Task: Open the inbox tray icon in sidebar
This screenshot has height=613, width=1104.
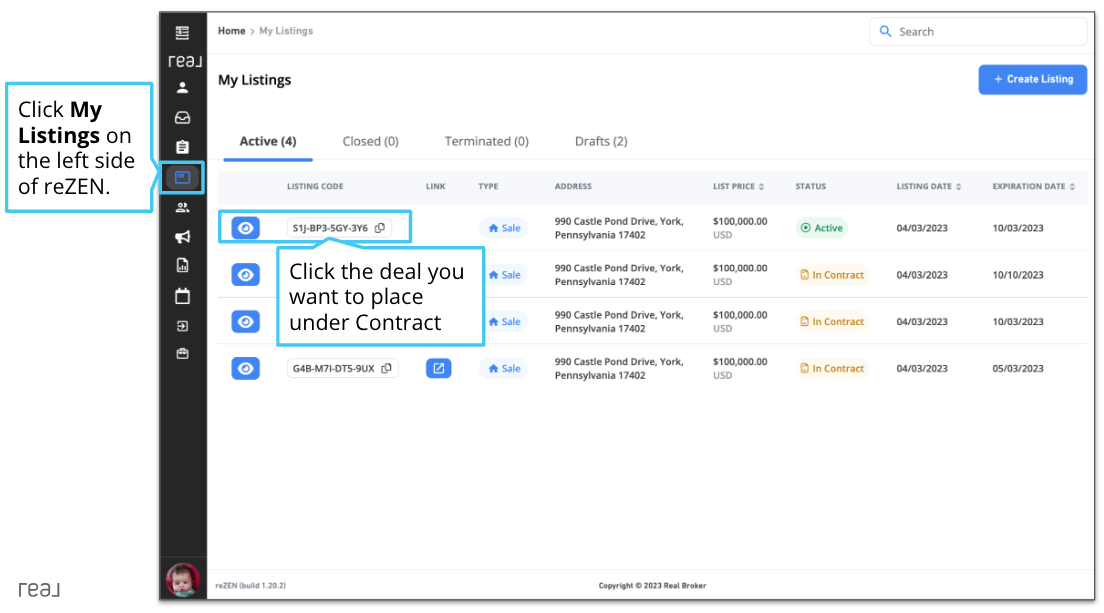Action: 182,118
